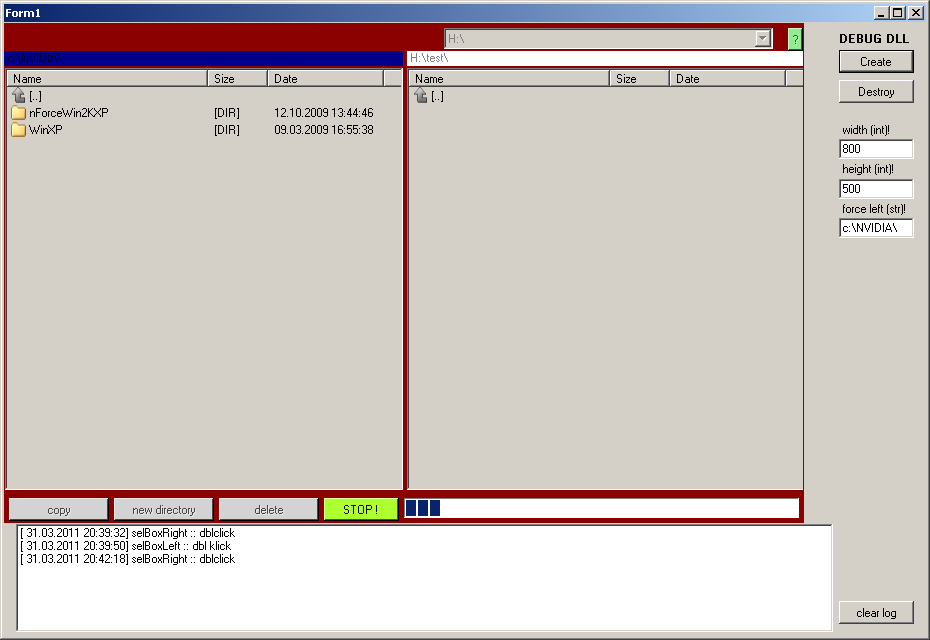Click the green help question mark icon

795,39
